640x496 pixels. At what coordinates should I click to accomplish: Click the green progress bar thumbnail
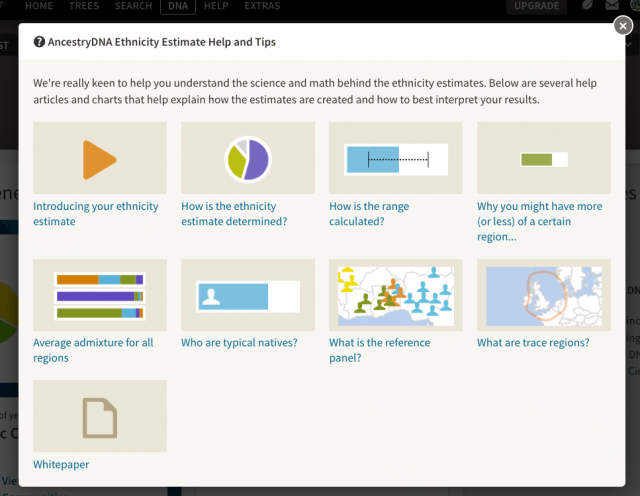543,159
